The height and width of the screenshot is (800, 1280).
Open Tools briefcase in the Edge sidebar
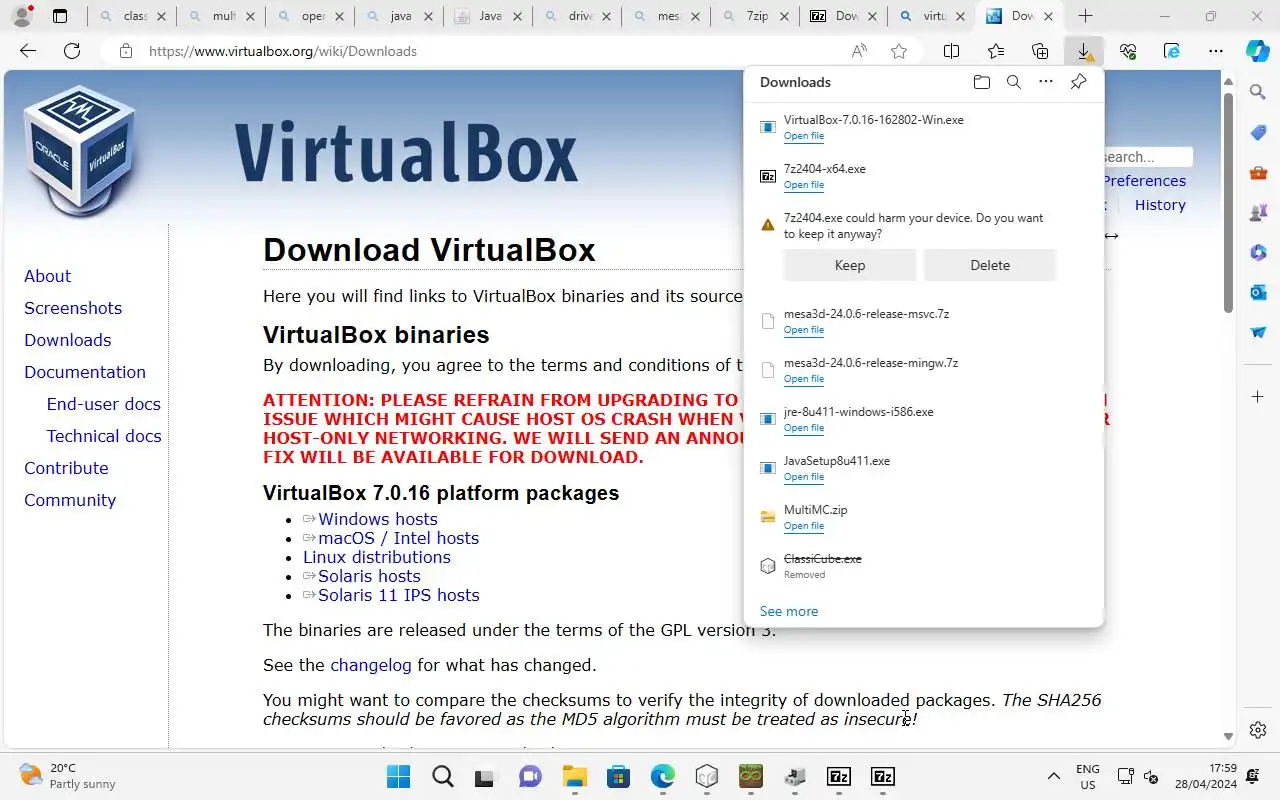(x=1258, y=172)
